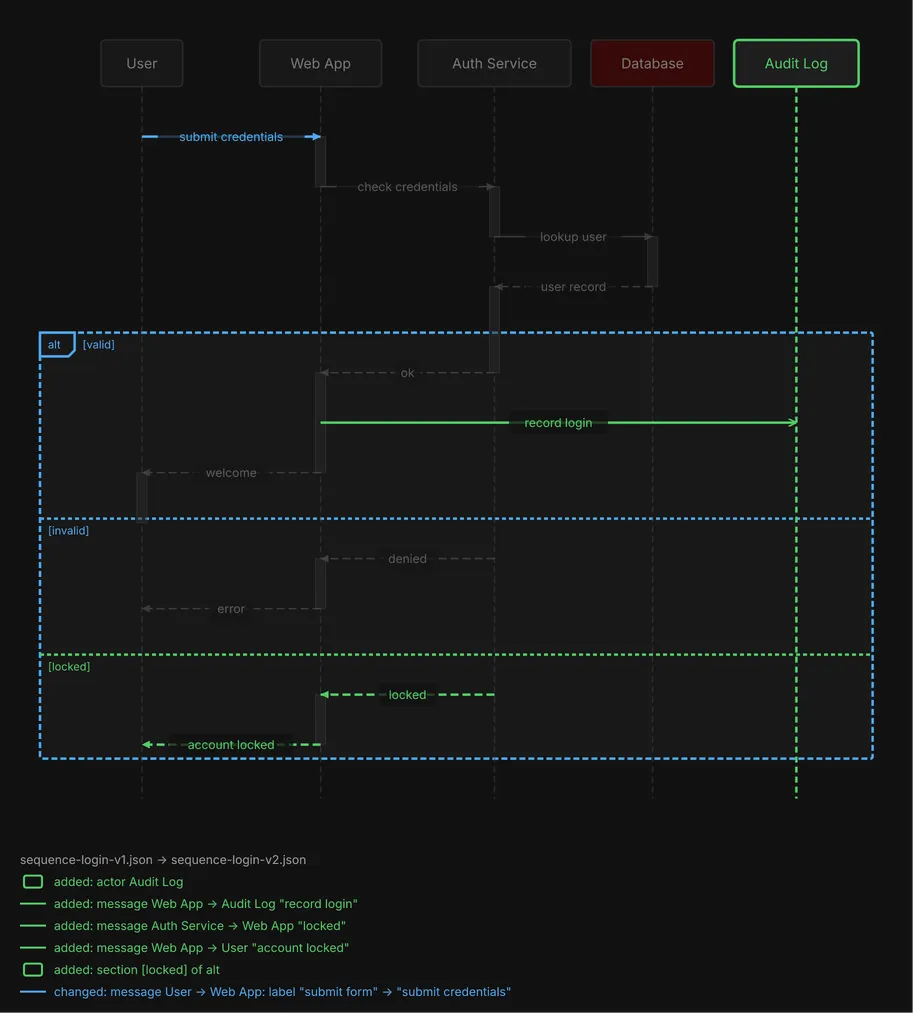Viewport: 913px width, 1013px height.
Task: Click the green "record login" message label
Action: [x=558, y=423]
